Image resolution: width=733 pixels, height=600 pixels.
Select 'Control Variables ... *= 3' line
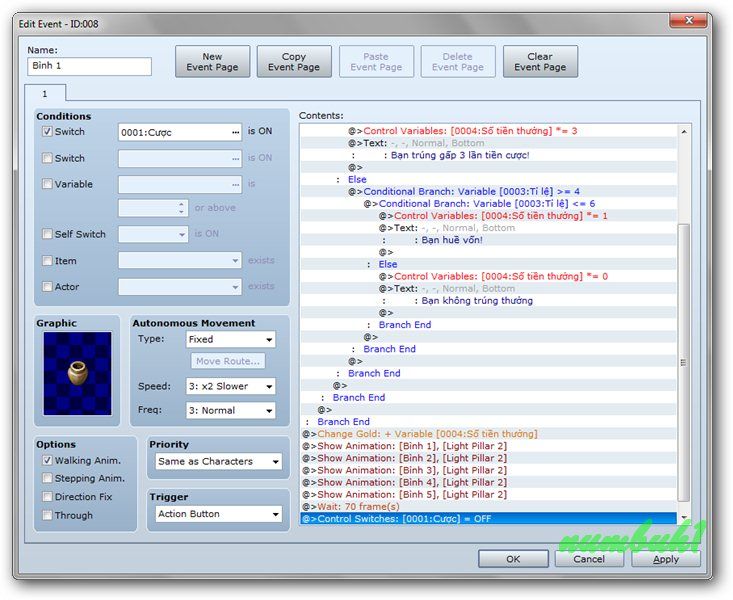[488, 131]
